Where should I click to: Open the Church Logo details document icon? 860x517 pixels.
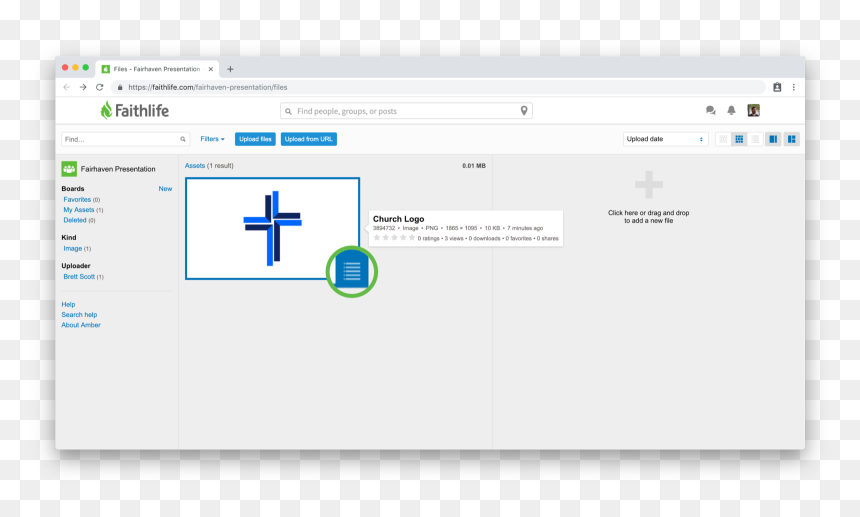pyautogui.click(x=352, y=270)
